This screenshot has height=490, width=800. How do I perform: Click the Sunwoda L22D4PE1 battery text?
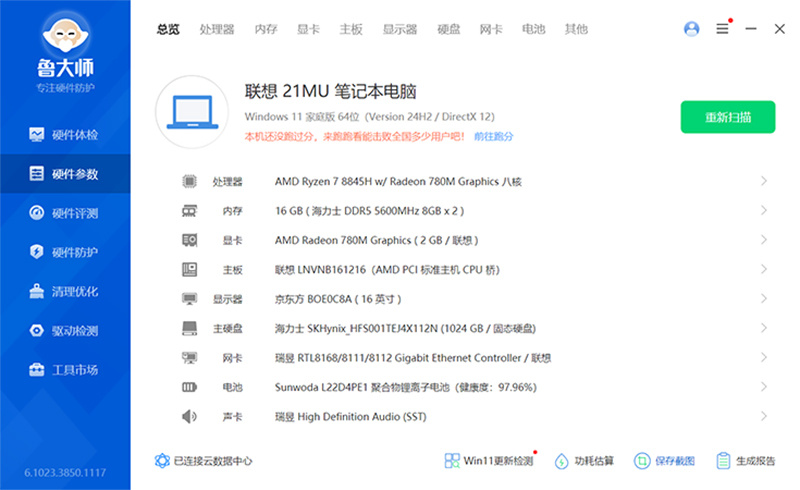tap(405, 387)
